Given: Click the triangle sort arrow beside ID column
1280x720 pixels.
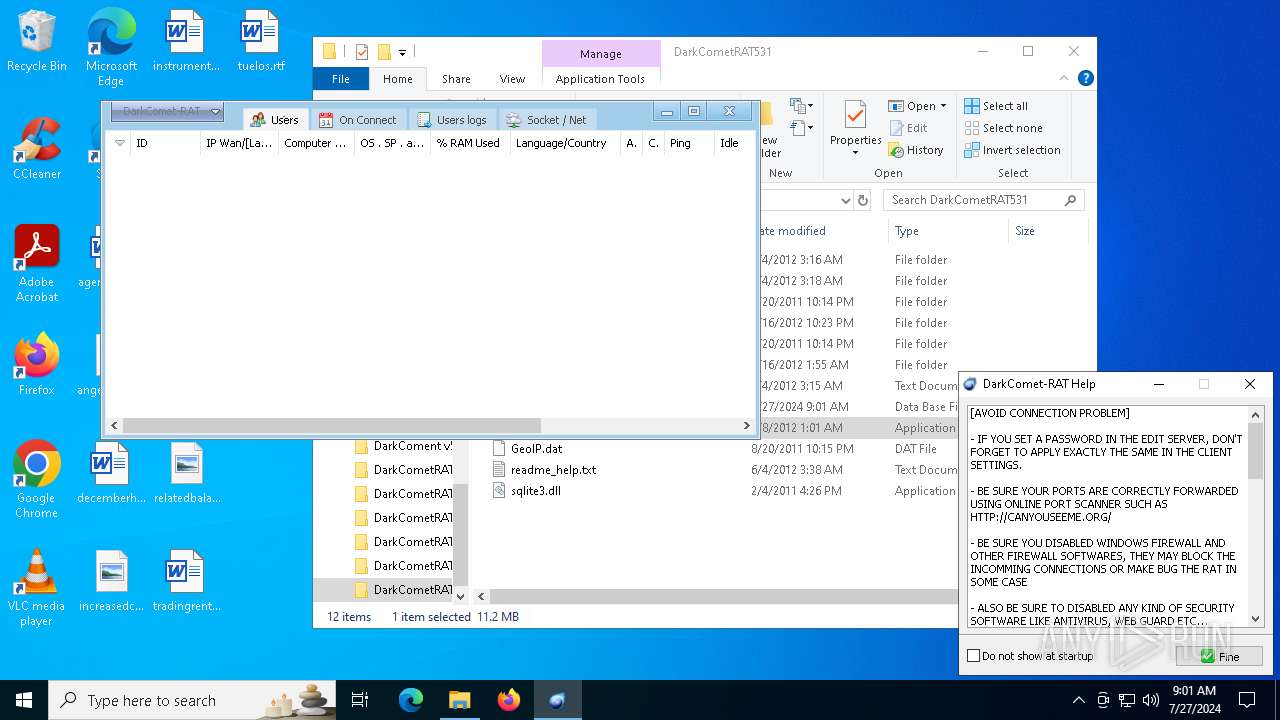Looking at the screenshot, I should [120, 143].
